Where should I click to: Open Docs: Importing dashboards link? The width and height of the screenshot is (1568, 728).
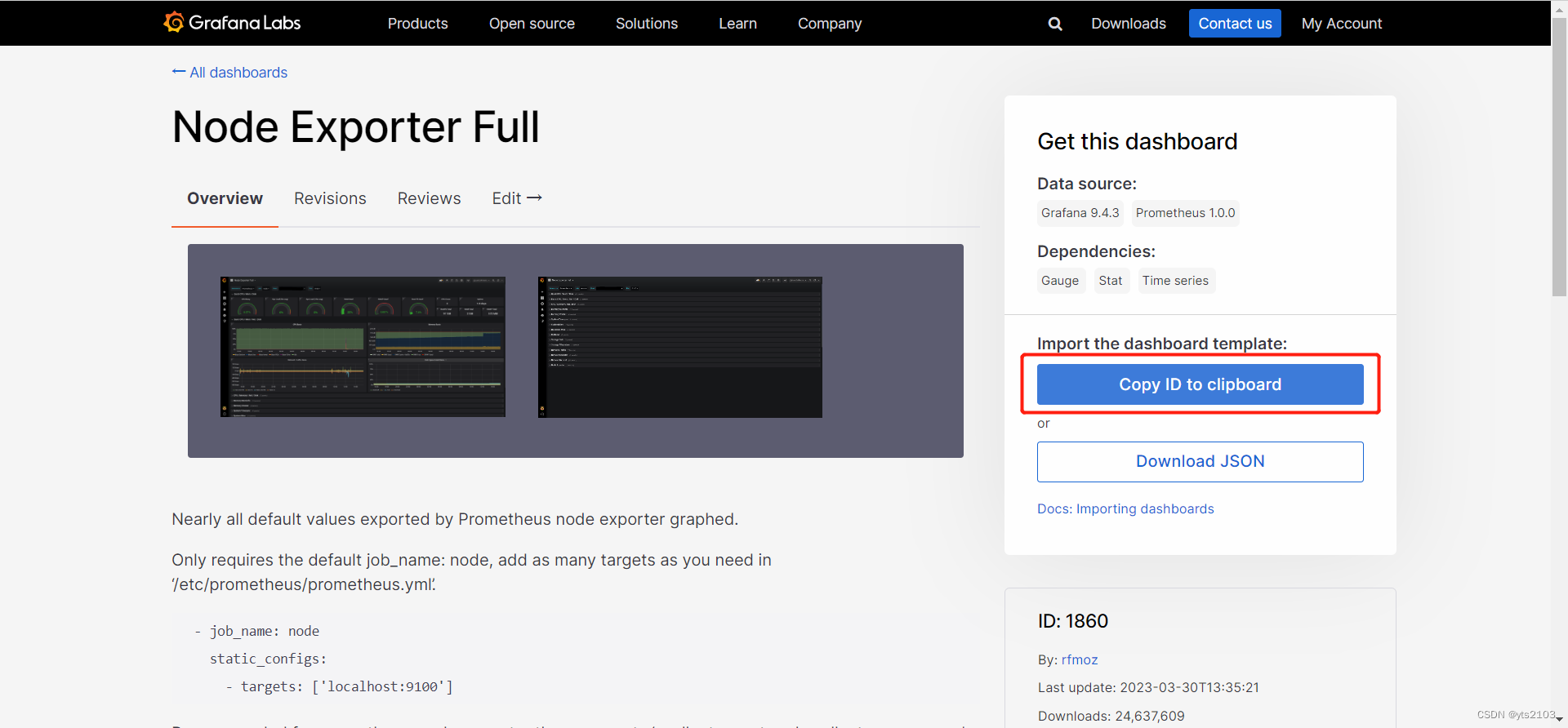tap(1125, 509)
